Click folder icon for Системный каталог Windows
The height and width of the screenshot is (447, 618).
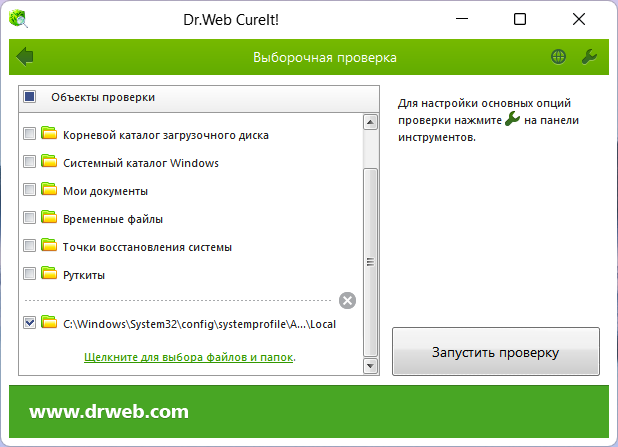pyautogui.click(x=49, y=161)
